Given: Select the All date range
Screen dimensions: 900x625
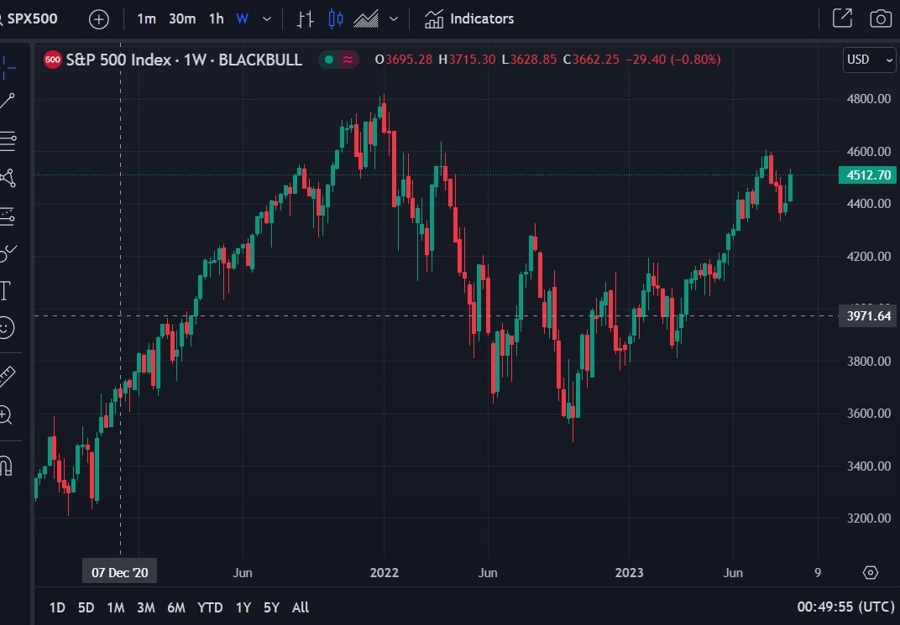Looking at the screenshot, I should [300, 607].
